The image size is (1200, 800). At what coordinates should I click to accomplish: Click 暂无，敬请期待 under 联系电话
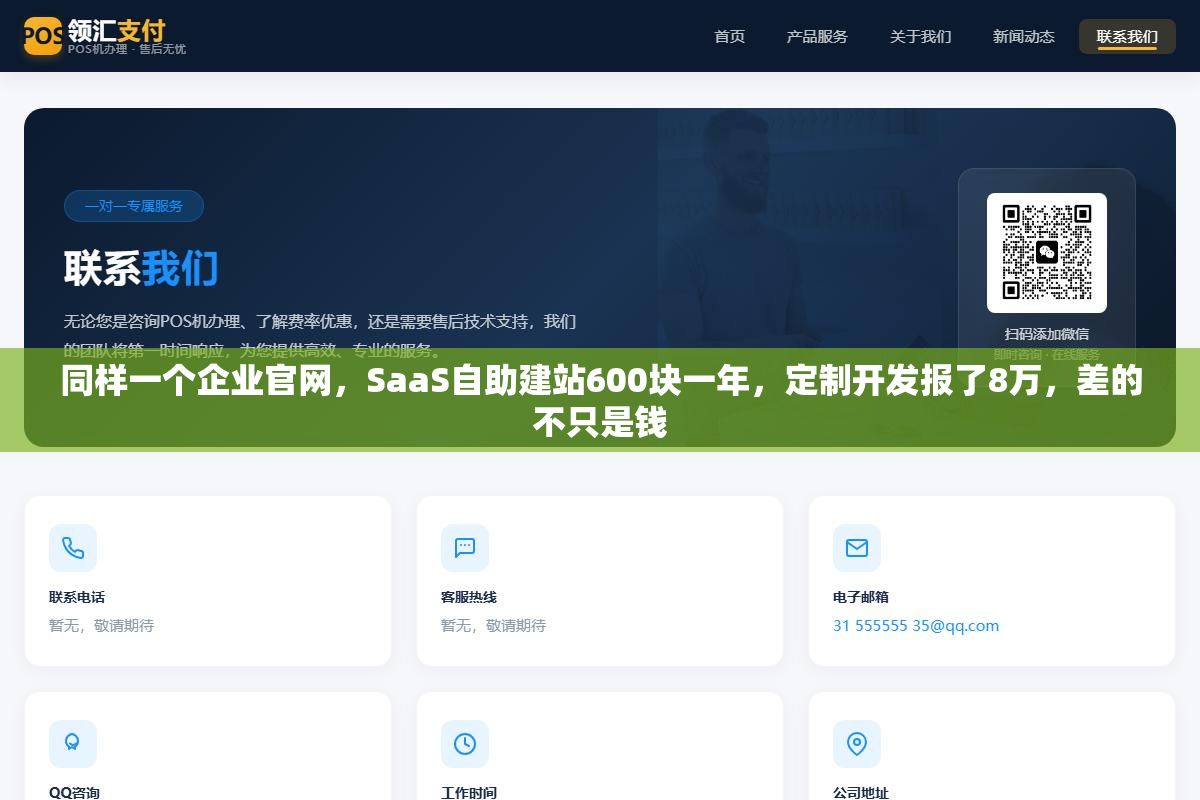pyautogui.click(x=102, y=626)
